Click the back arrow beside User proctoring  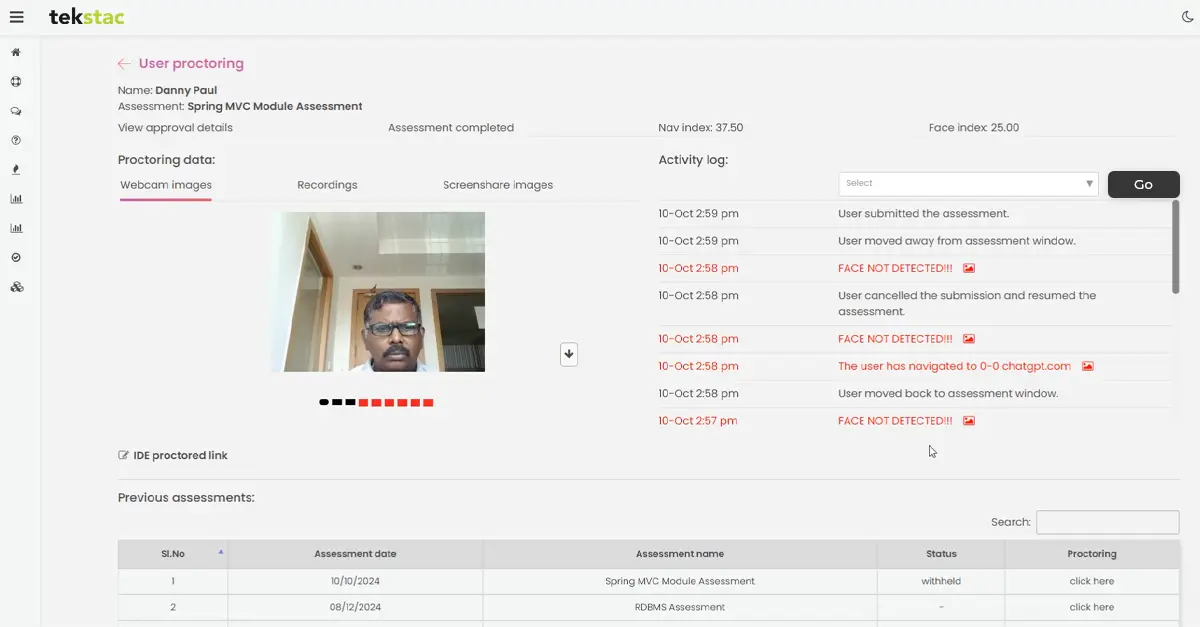tap(124, 64)
